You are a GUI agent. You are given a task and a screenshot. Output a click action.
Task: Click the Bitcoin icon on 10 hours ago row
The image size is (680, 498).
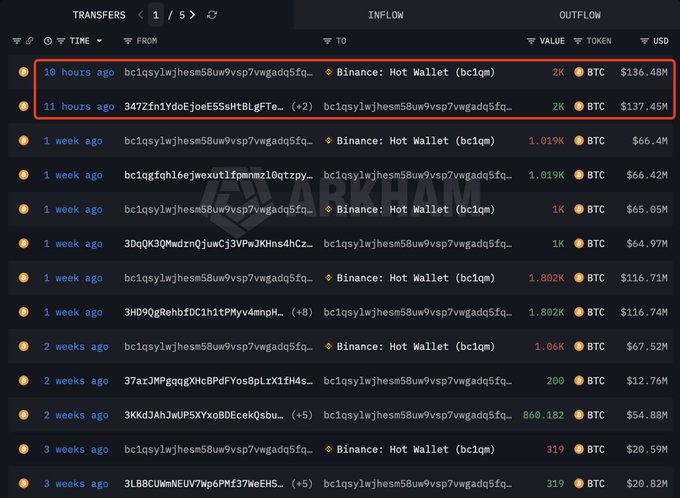pyautogui.click(x=24, y=72)
